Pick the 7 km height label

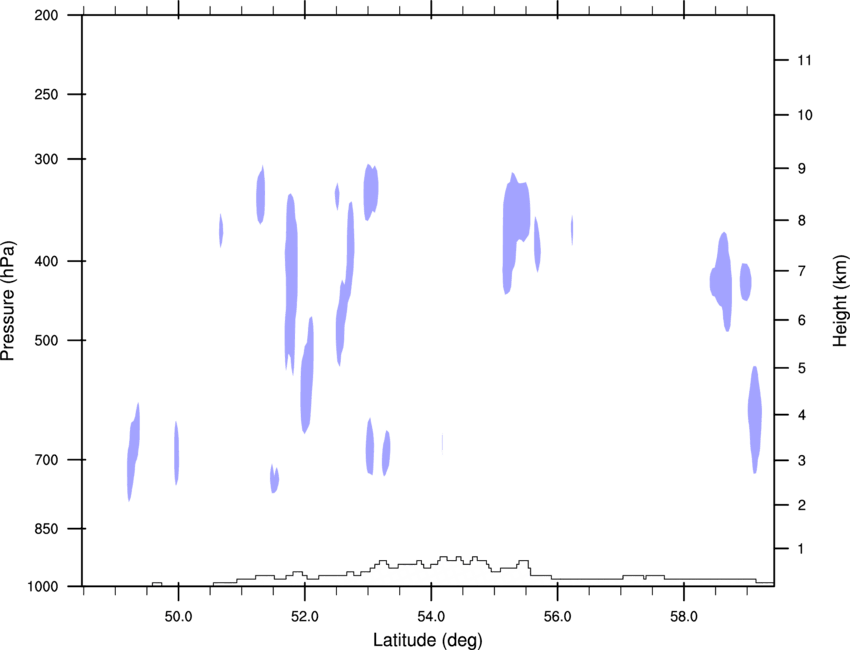point(802,271)
